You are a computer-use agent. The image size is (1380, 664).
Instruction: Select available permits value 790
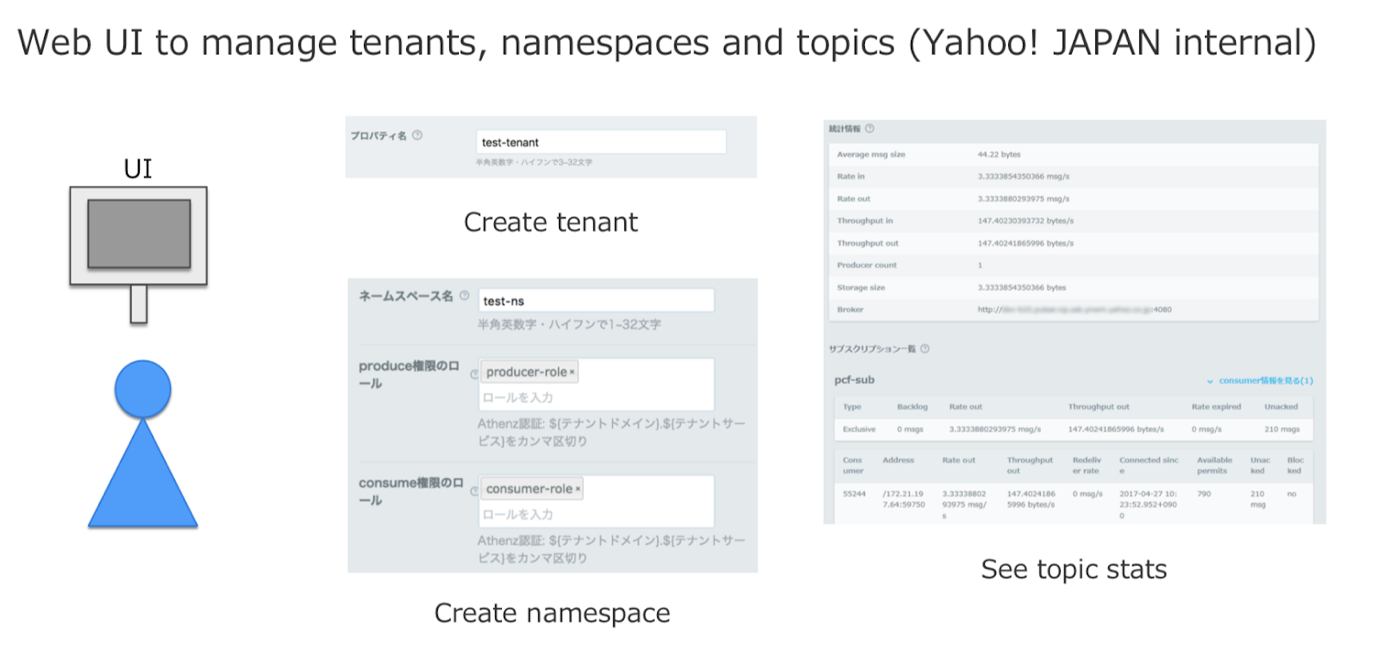point(1204,494)
